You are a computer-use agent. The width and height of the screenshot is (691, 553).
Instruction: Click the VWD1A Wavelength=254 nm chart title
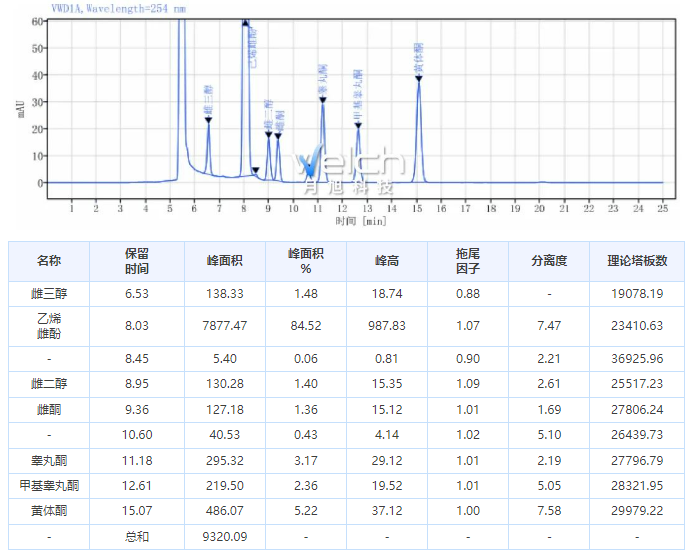tap(104, 8)
